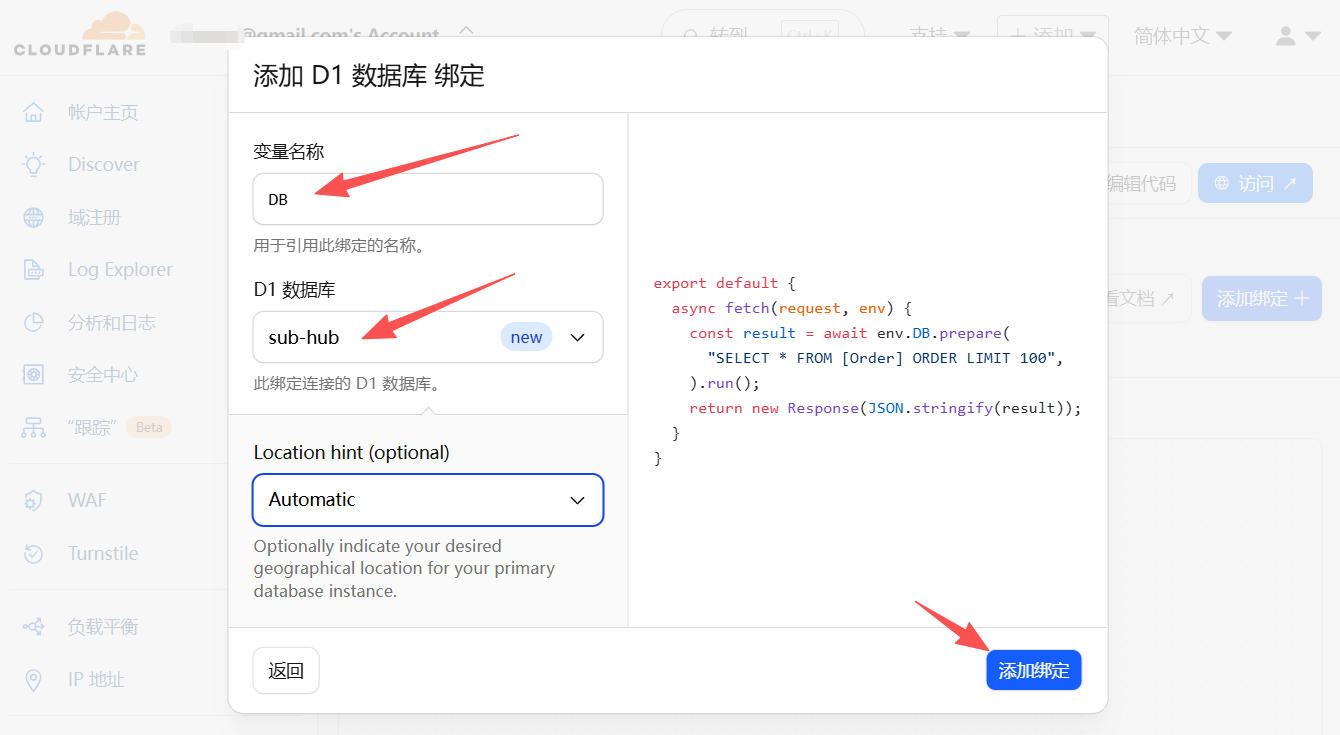Screen dimensions: 1340x735
Task: Select the 域注册 globe icon
Action: pos(34,218)
